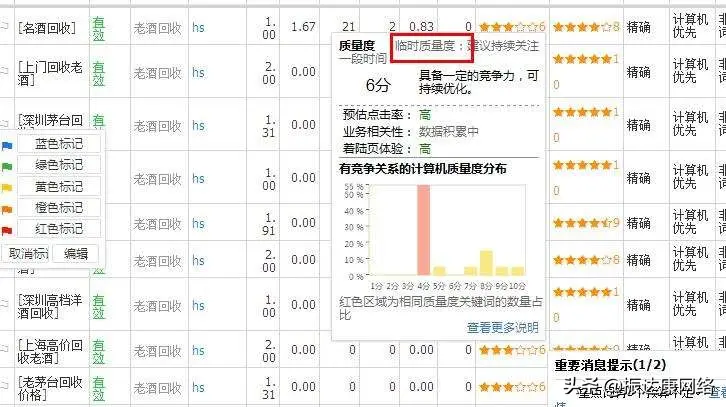Click the five-star rating in the [上门回收老酒] row
The image size is (726, 407).
point(586,59)
